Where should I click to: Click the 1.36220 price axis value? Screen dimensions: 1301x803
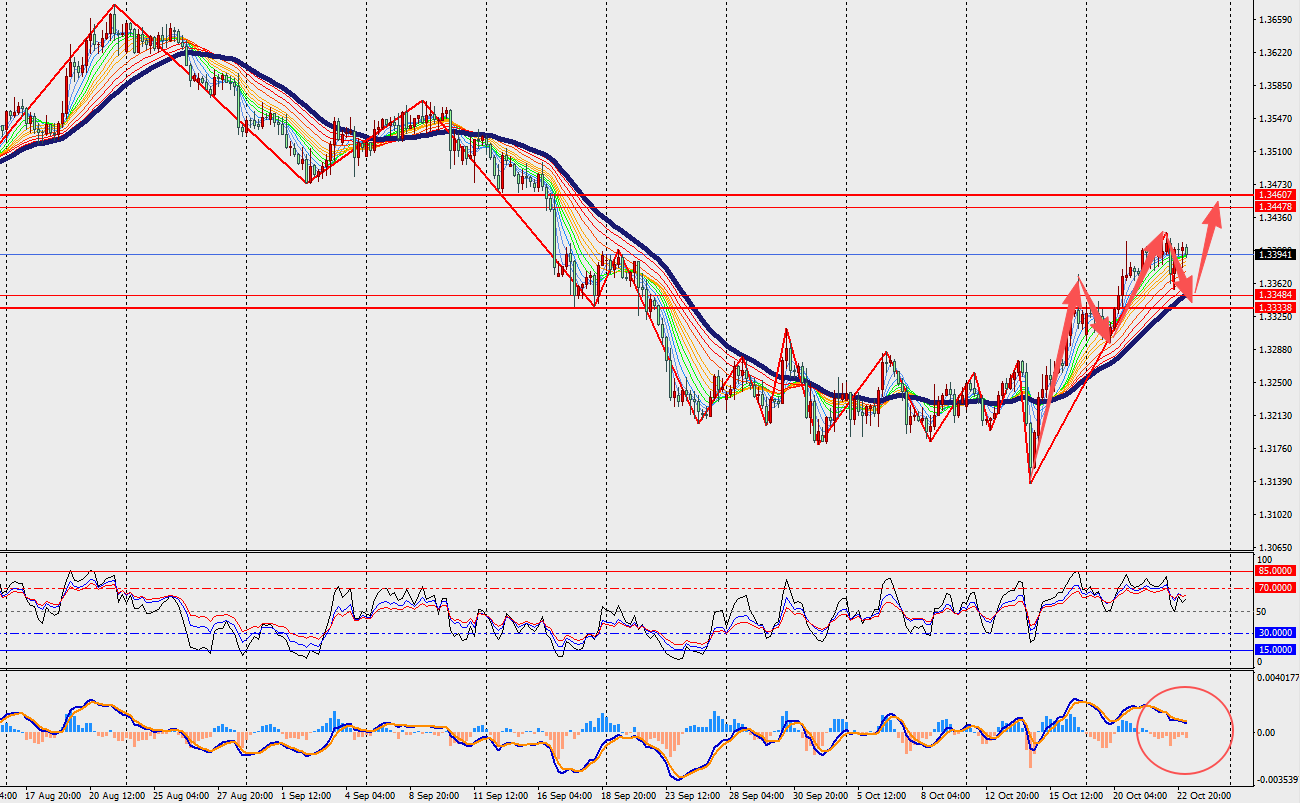pos(1275,53)
